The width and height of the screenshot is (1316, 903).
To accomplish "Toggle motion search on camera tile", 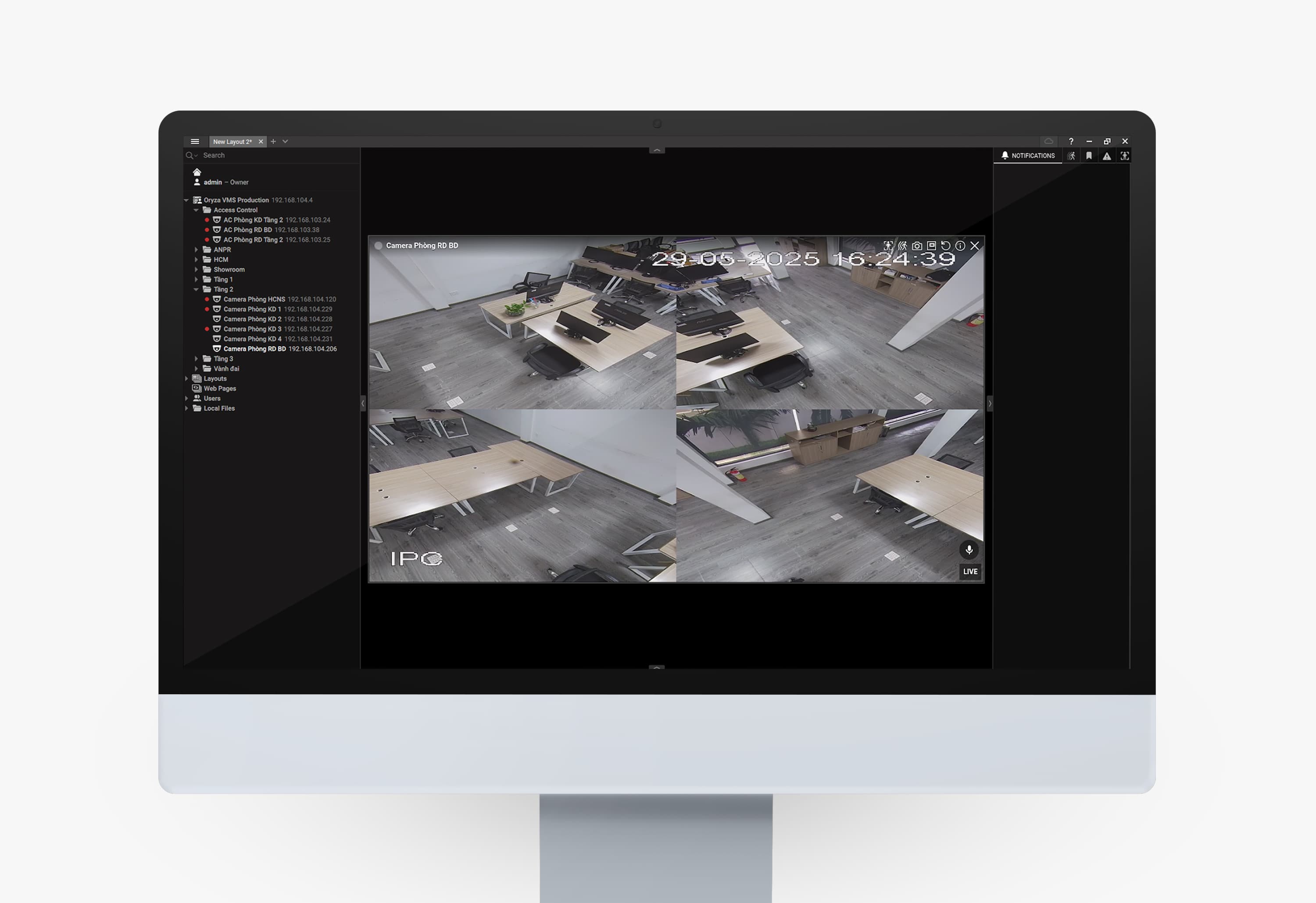I will [x=903, y=246].
